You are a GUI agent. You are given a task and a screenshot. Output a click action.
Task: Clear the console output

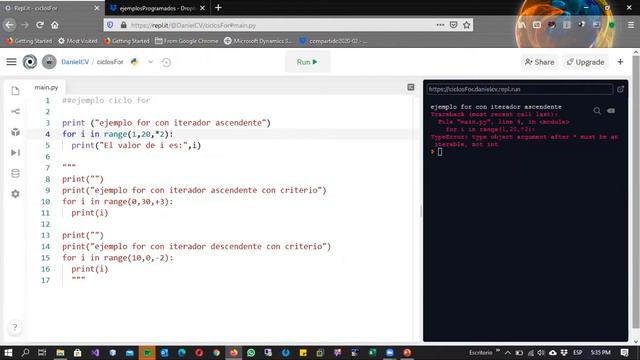[611, 111]
